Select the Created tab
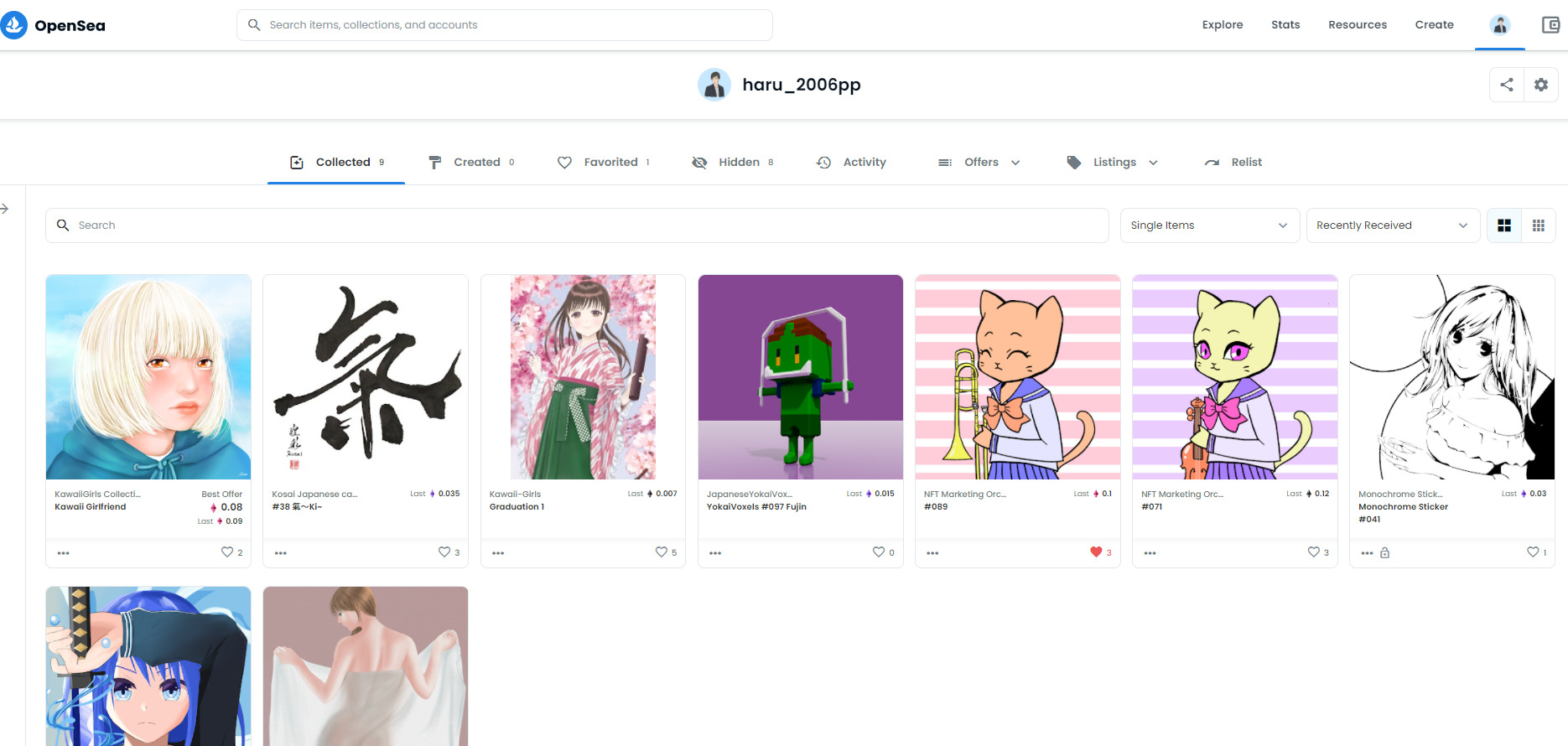1568x746 pixels. tap(471, 163)
